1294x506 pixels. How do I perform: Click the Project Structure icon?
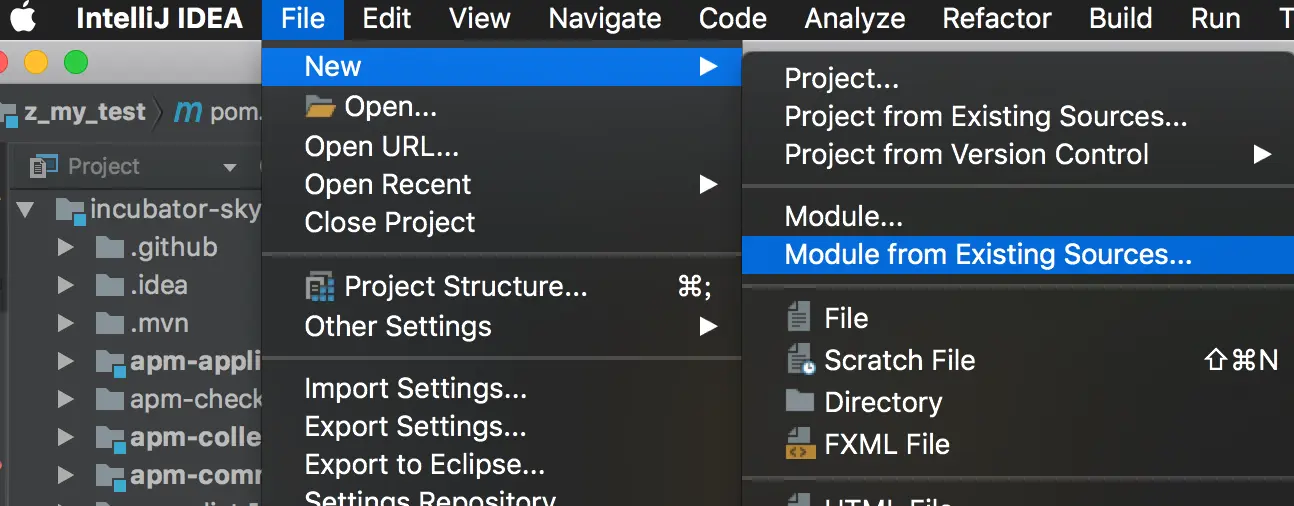pos(320,288)
